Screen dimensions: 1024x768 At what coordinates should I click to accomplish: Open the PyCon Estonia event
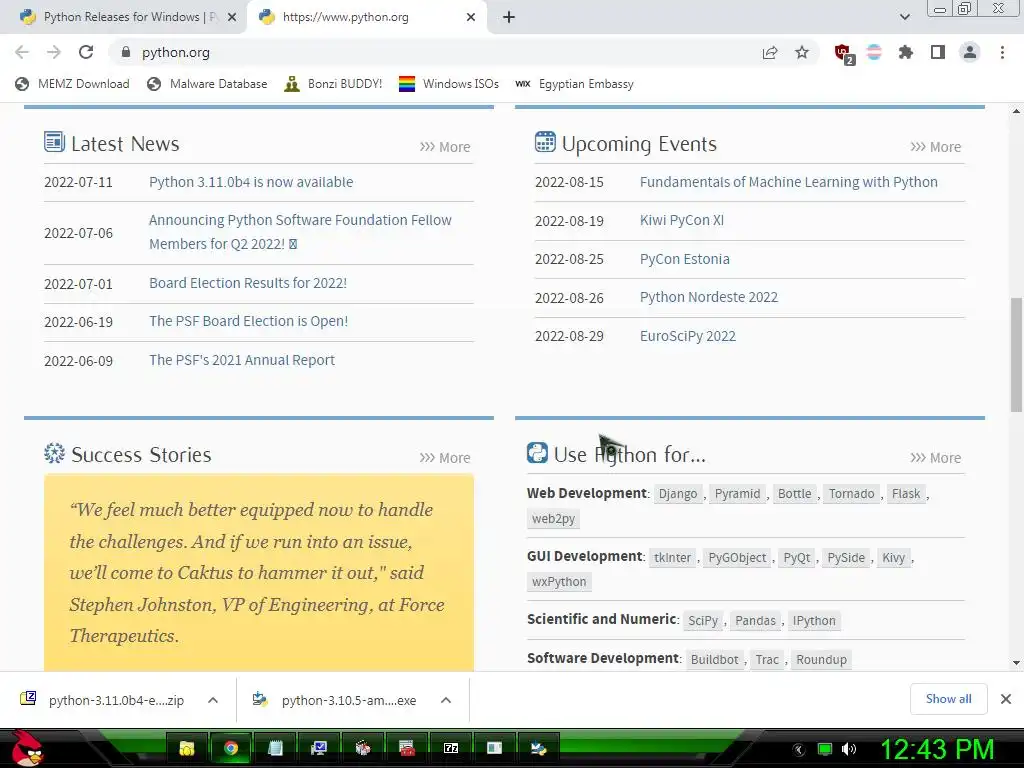tap(684, 259)
